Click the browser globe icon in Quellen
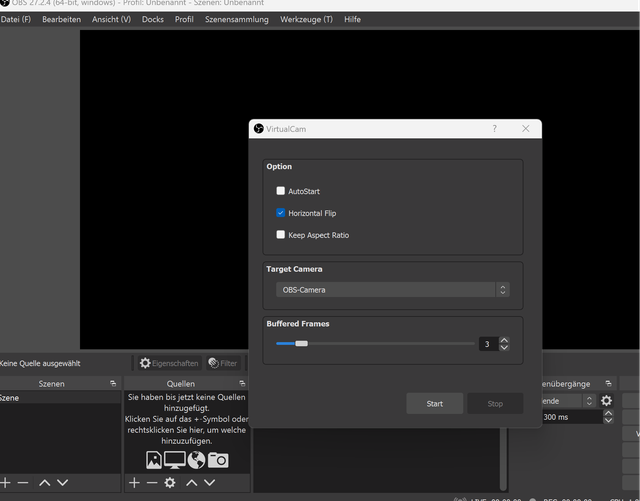The image size is (640, 501). (x=196, y=460)
